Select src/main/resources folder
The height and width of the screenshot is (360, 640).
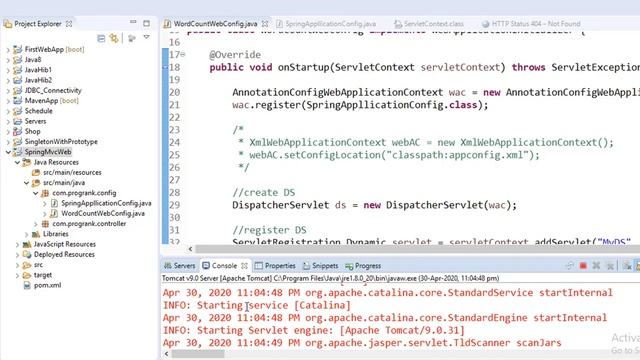(72, 172)
